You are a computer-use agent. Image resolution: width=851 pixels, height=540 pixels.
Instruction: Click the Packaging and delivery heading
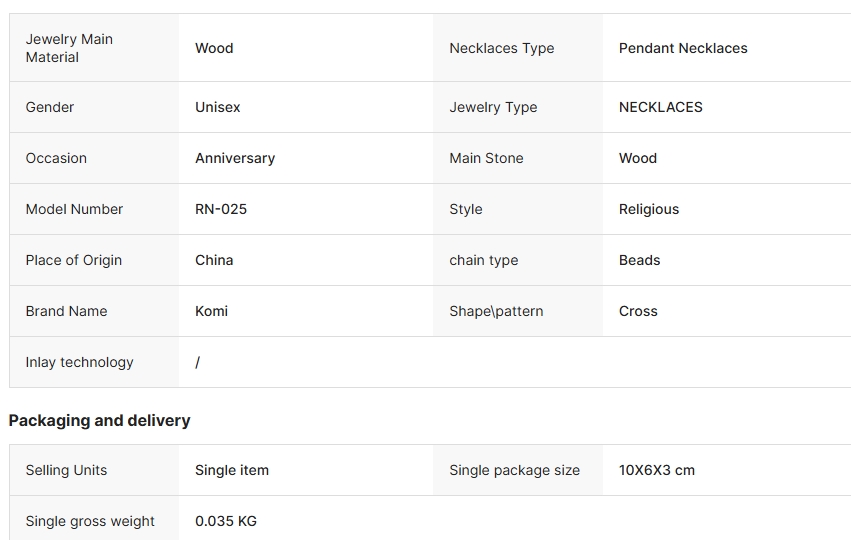99,421
